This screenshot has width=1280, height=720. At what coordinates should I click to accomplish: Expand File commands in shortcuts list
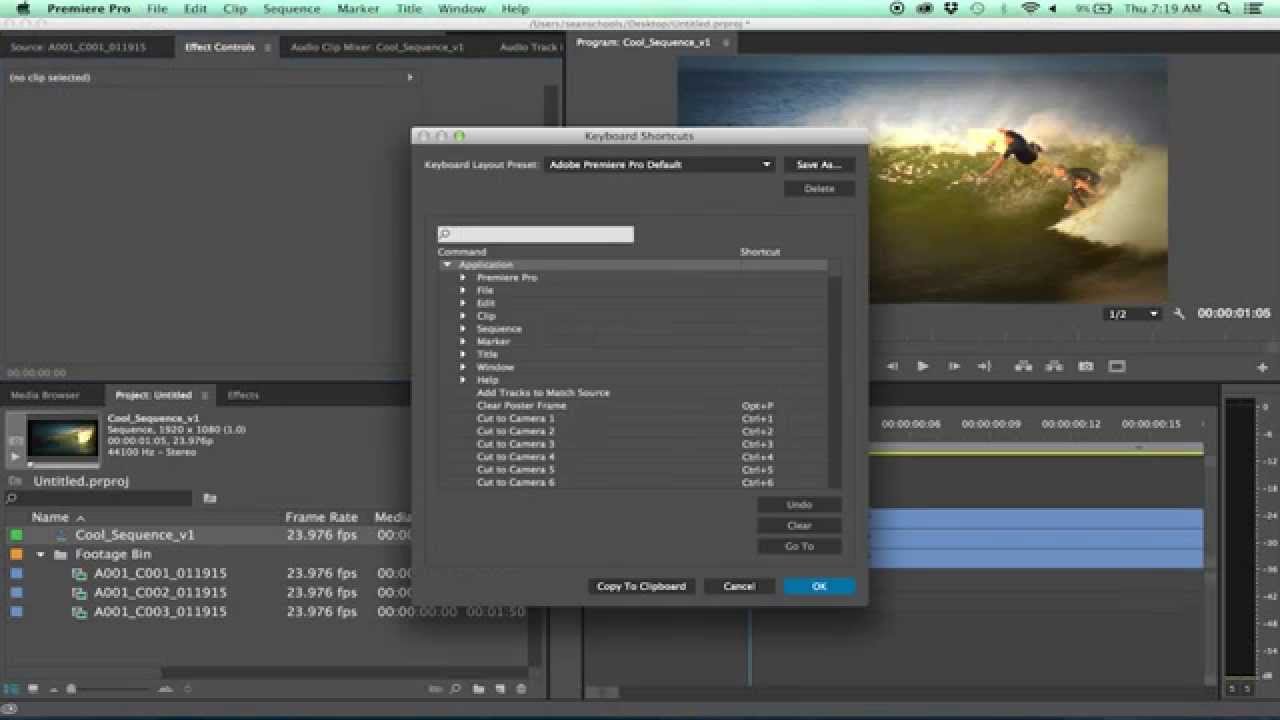[463, 290]
